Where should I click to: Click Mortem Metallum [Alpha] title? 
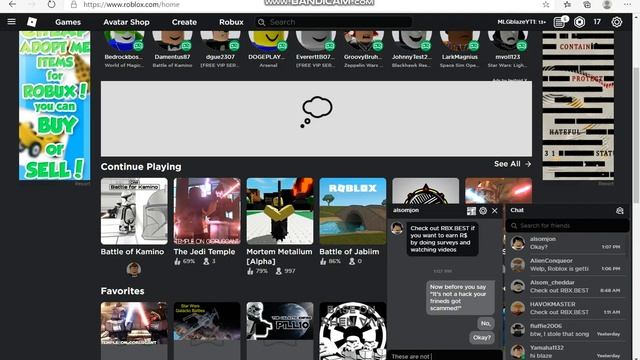click(x=279, y=256)
